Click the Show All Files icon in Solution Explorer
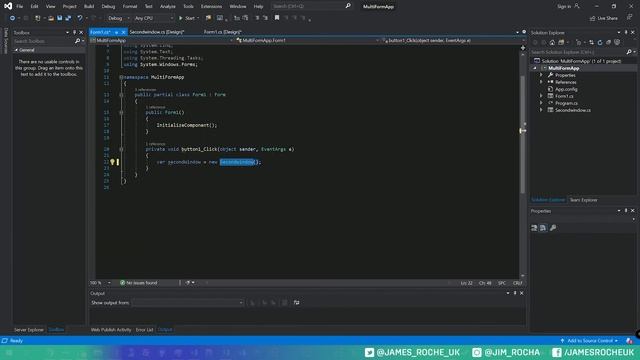This screenshot has height=360, width=640. tap(617, 42)
